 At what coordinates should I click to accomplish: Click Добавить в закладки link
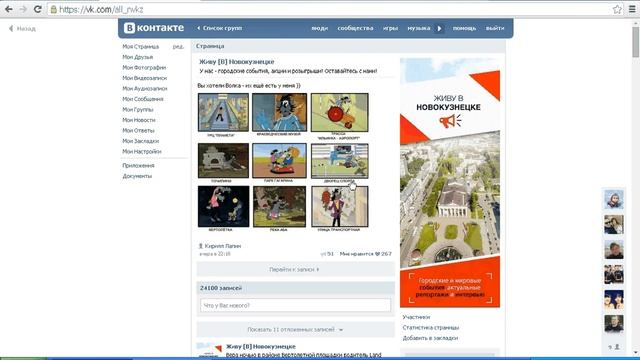[x=430, y=338]
